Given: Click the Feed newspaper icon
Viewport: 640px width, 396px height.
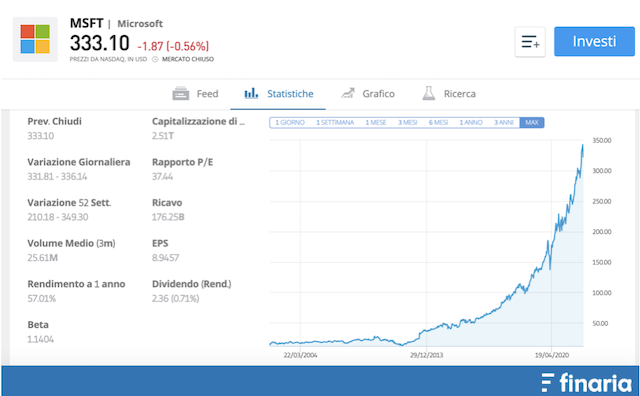Looking at the screenshot, I should point(180,93).
